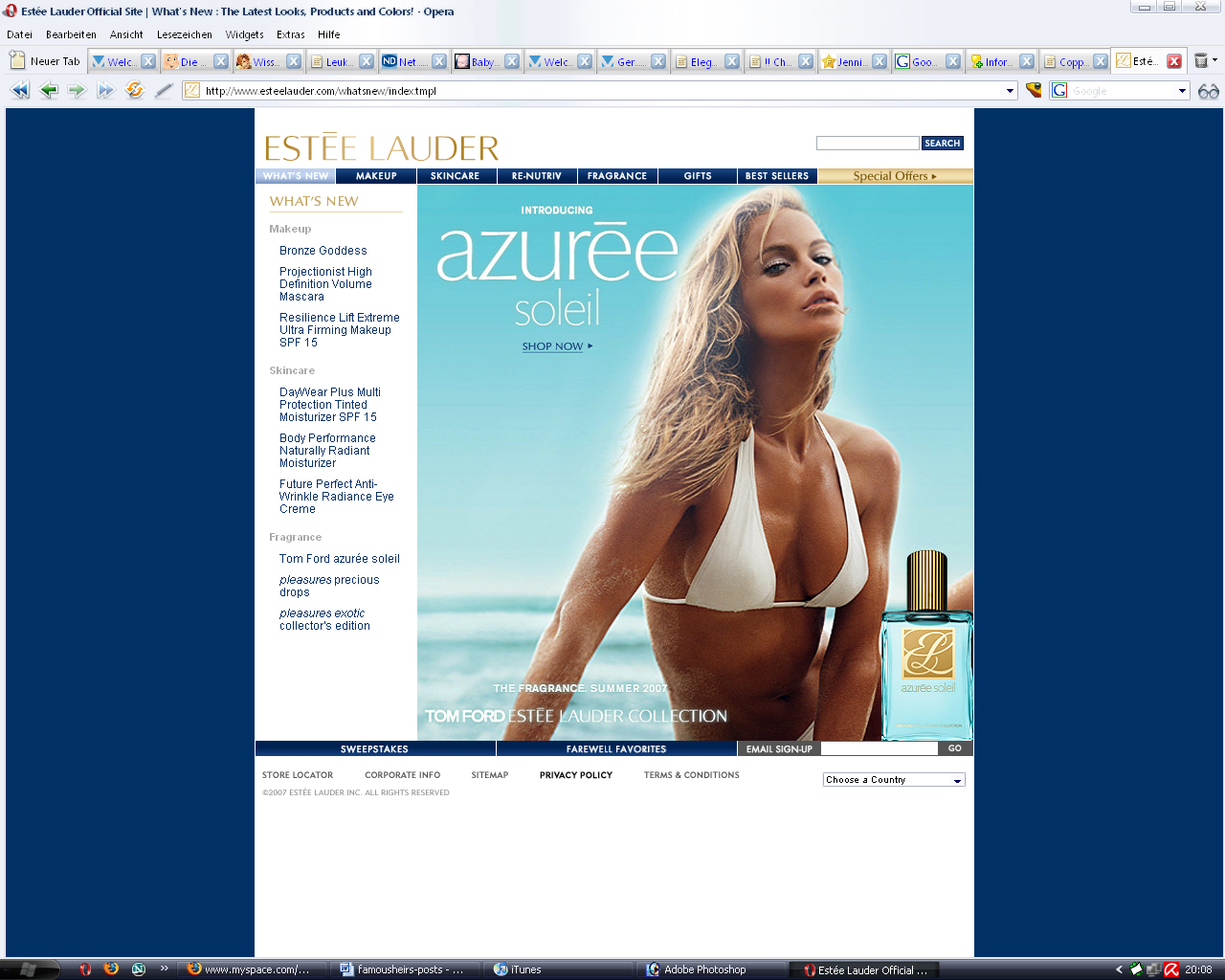1225x980 pixels.
Task: Click the third quick launch icon
Action: tap(138, 969)
